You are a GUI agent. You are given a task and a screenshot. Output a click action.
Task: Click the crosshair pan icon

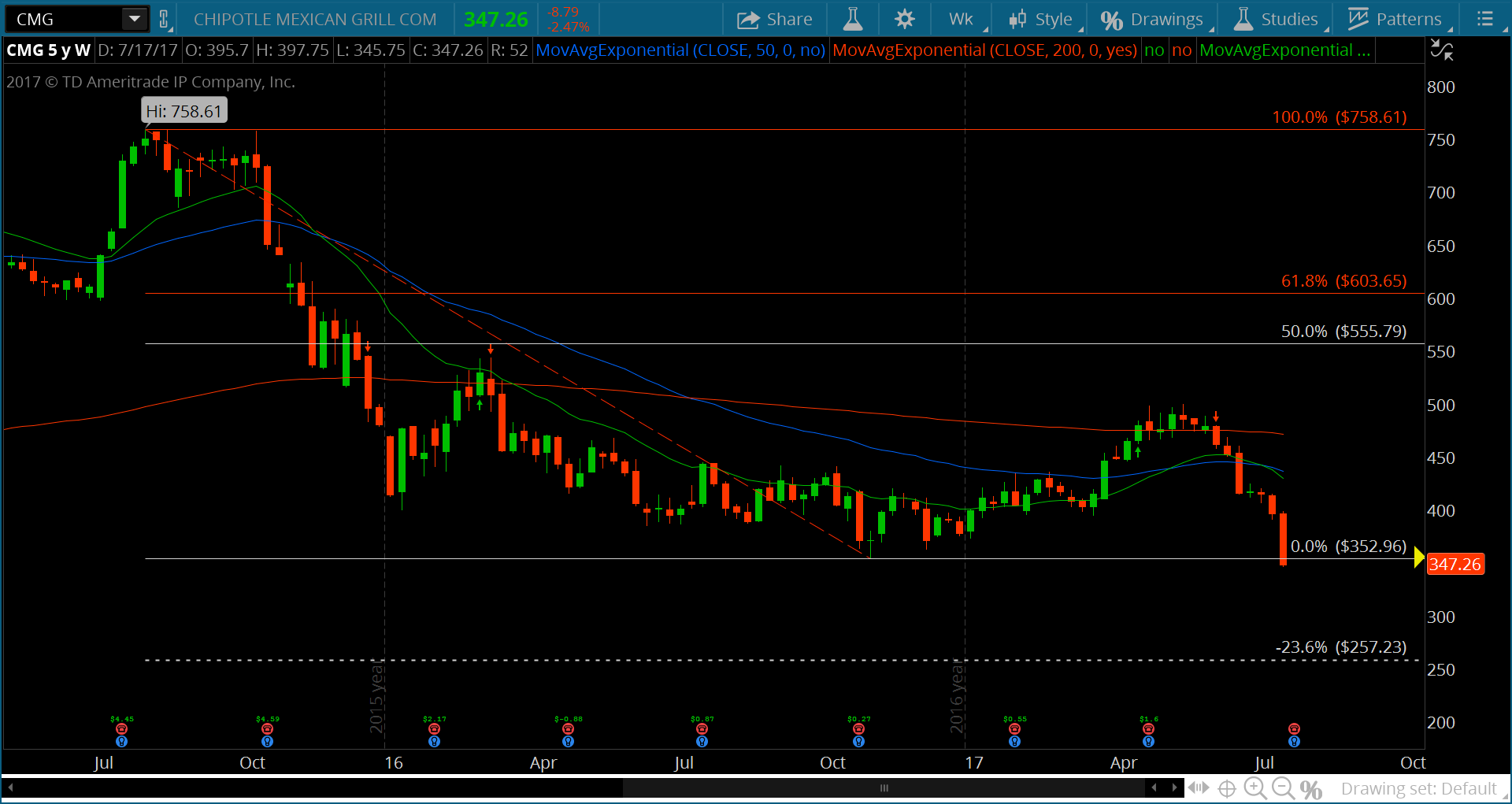click(x=1227, y=788)
